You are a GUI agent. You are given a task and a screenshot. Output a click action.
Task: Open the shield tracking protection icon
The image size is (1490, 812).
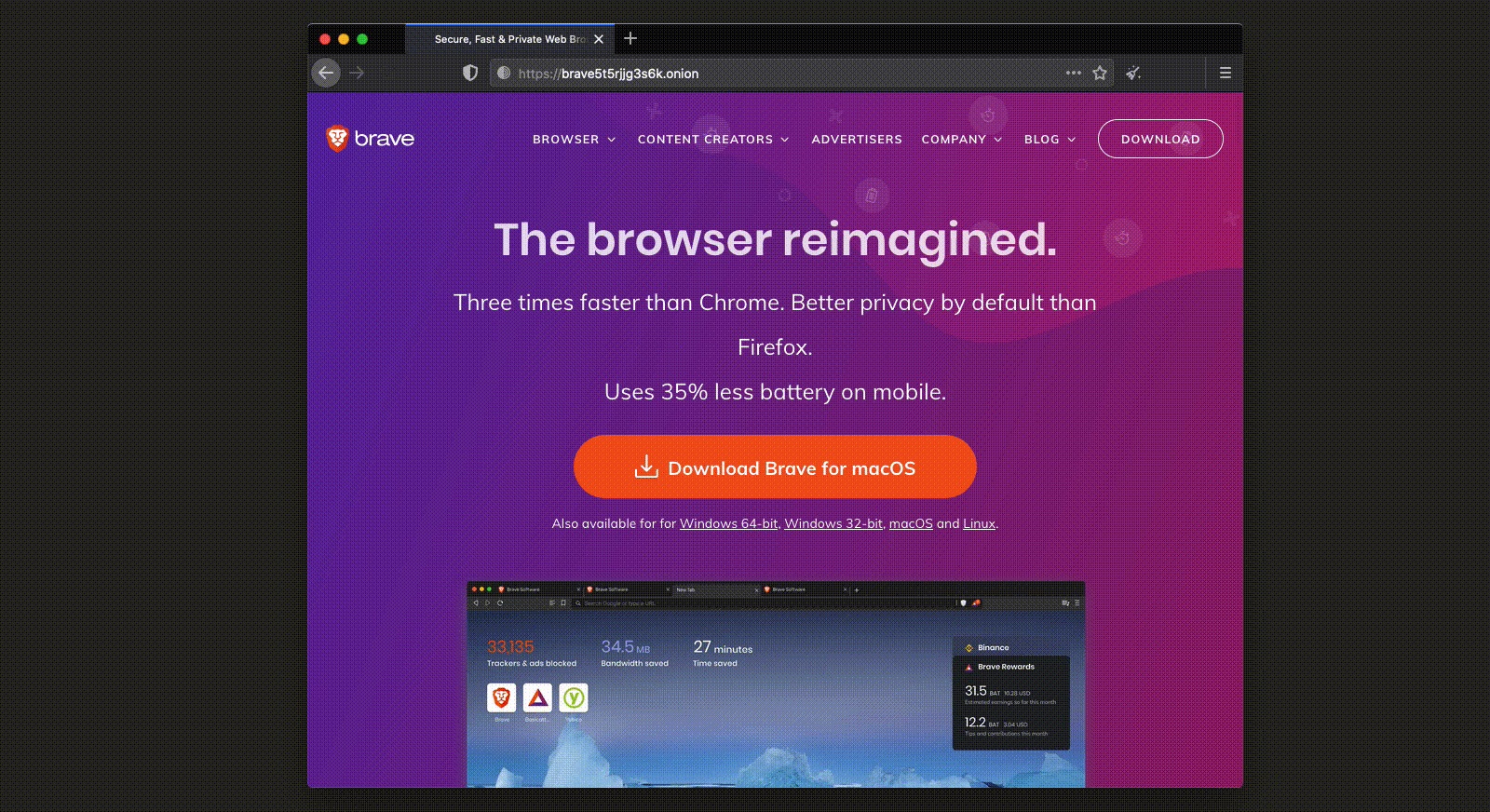(470, 73)
